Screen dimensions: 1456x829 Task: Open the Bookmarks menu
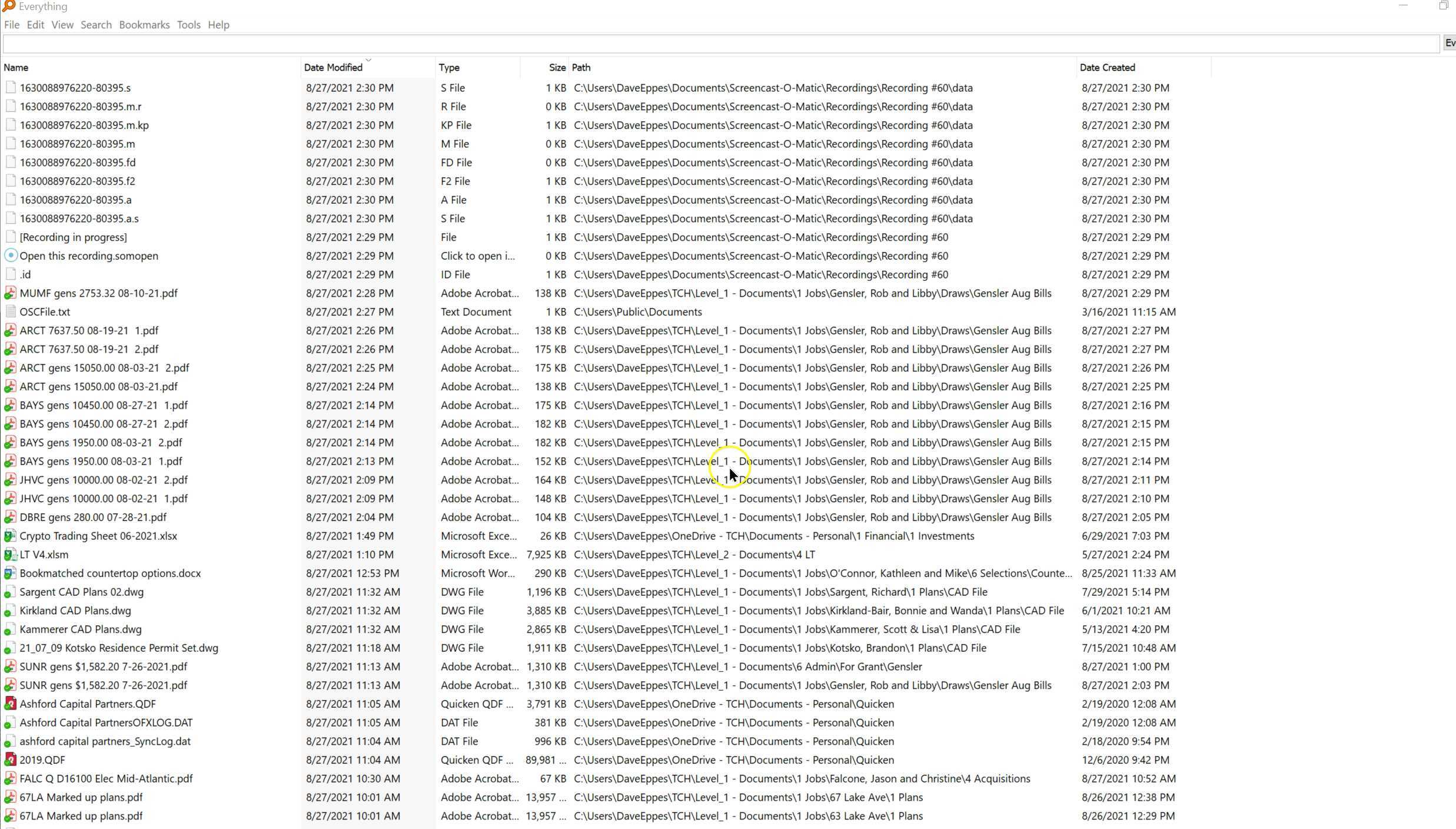144,25
